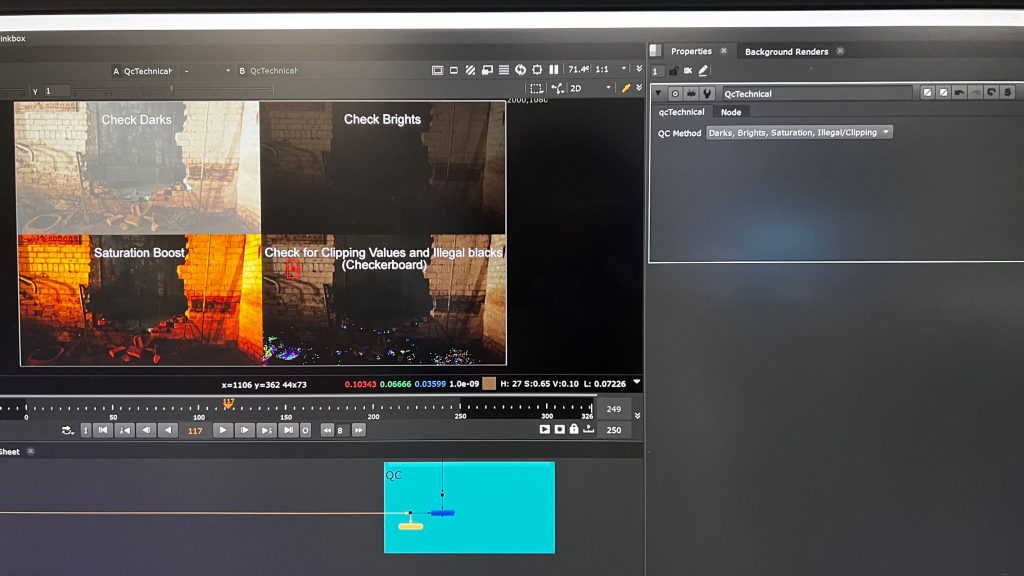Toggle the properties bin lock icon
Screen dimensions: 1024x576
673,71
